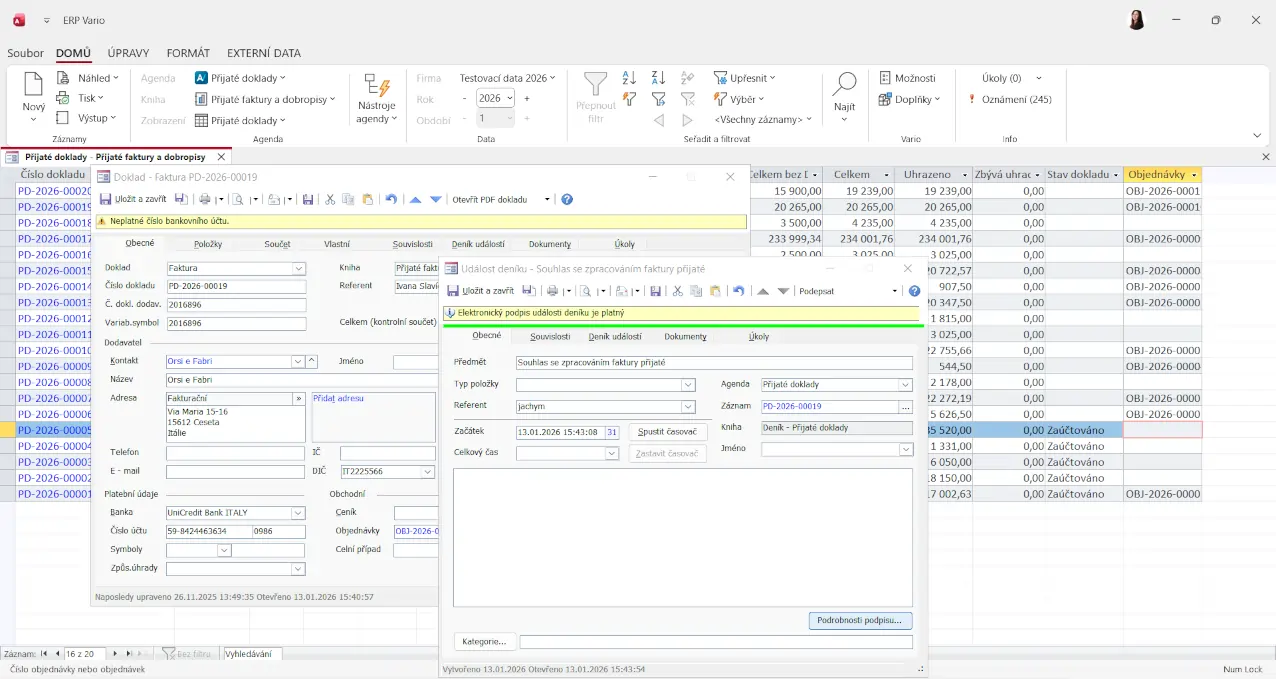The image size is (1276, 679).
Task: Sort records ascending with the A-Z icon
Action: (629, 78)
